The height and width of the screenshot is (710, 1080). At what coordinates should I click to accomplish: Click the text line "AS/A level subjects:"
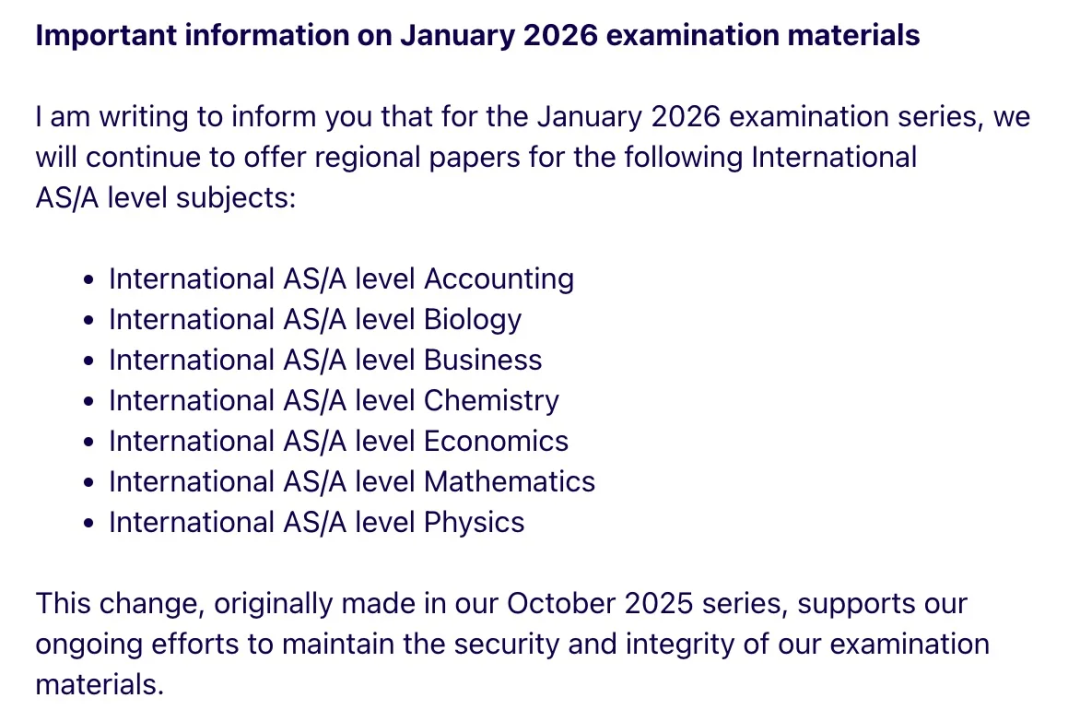click(x=166, y=198)
